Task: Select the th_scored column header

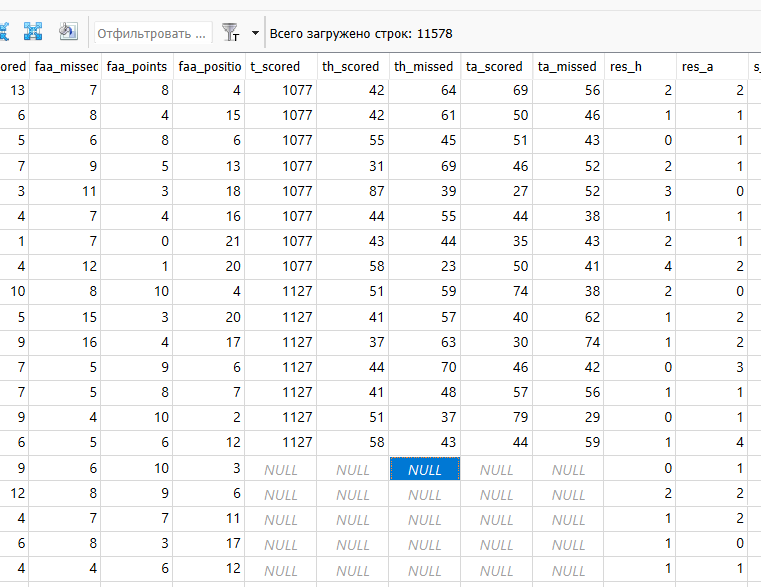Action: (353, 66)
